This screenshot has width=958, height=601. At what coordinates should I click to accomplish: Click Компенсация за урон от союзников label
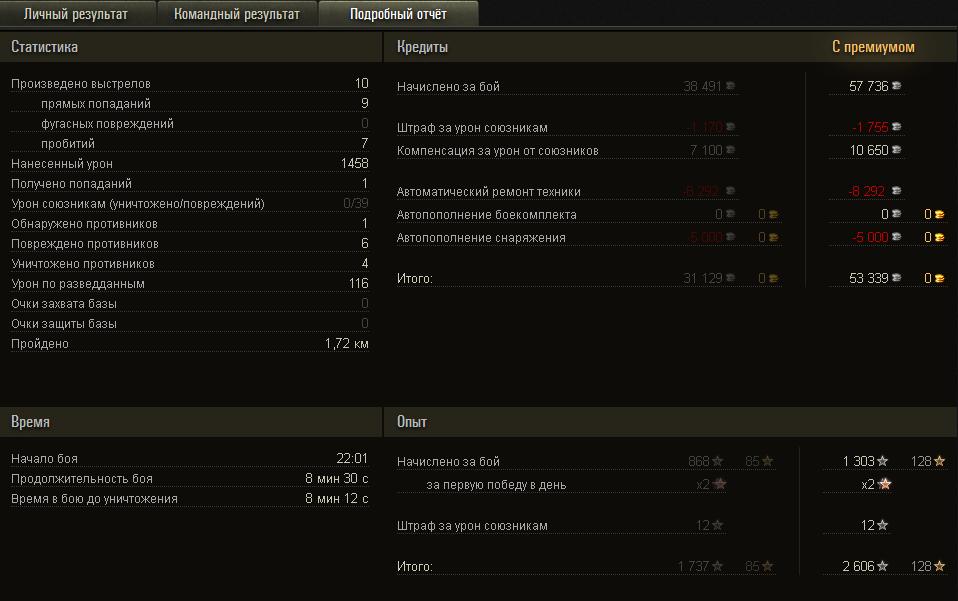click(497, 151)
